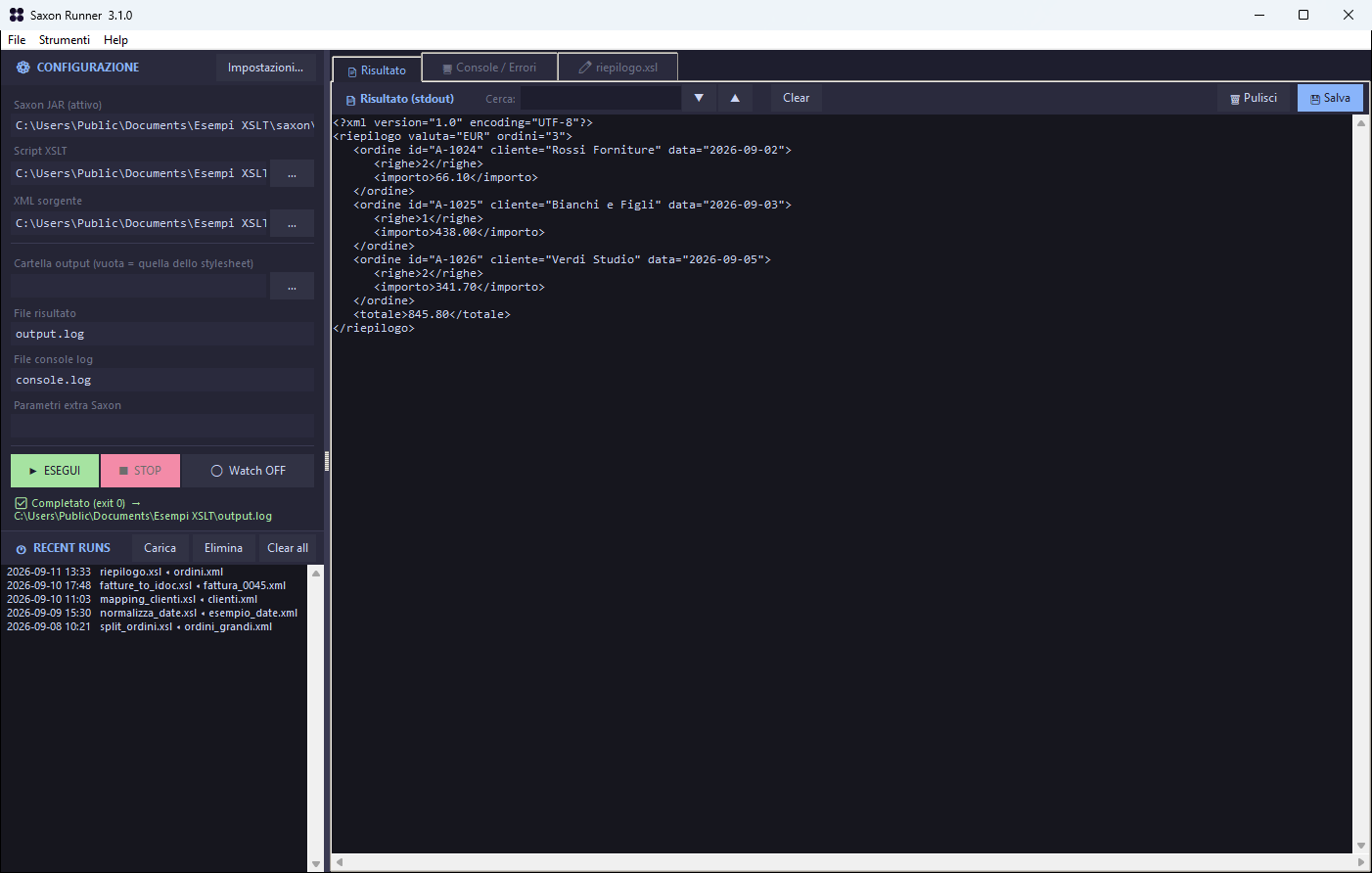Click the Recent Runs scrollbar down arrow
Screen dimensions: 1372x873
point(315,864)
